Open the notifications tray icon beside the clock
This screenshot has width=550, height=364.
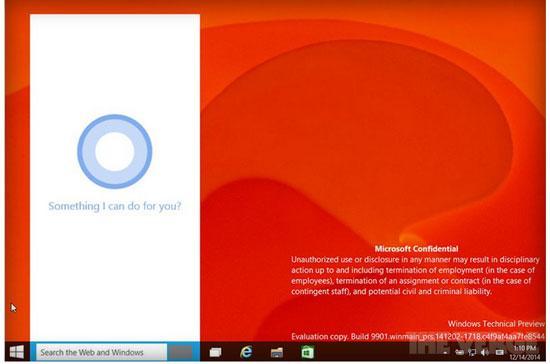[x=499, y=352]
